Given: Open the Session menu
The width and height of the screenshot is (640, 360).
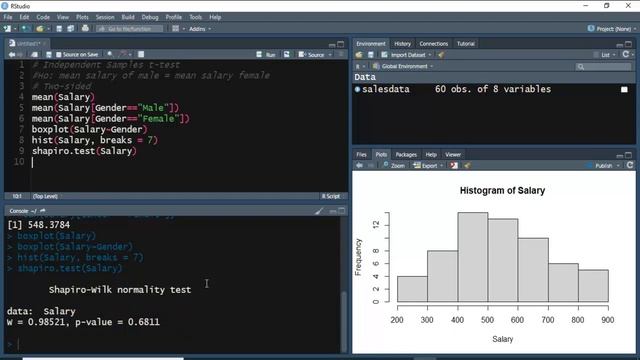Looking at the screenshot, I should coord(105,17).
